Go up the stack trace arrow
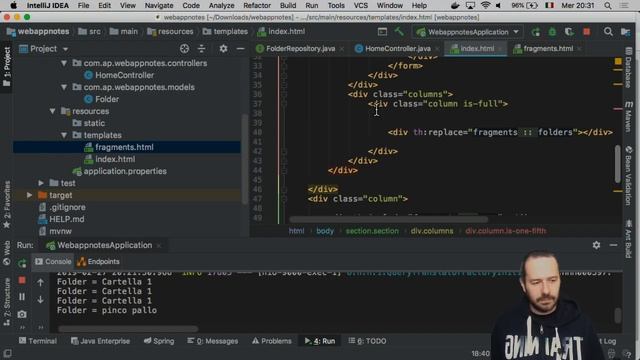This screenshot has width=640, height=360. 40,282
